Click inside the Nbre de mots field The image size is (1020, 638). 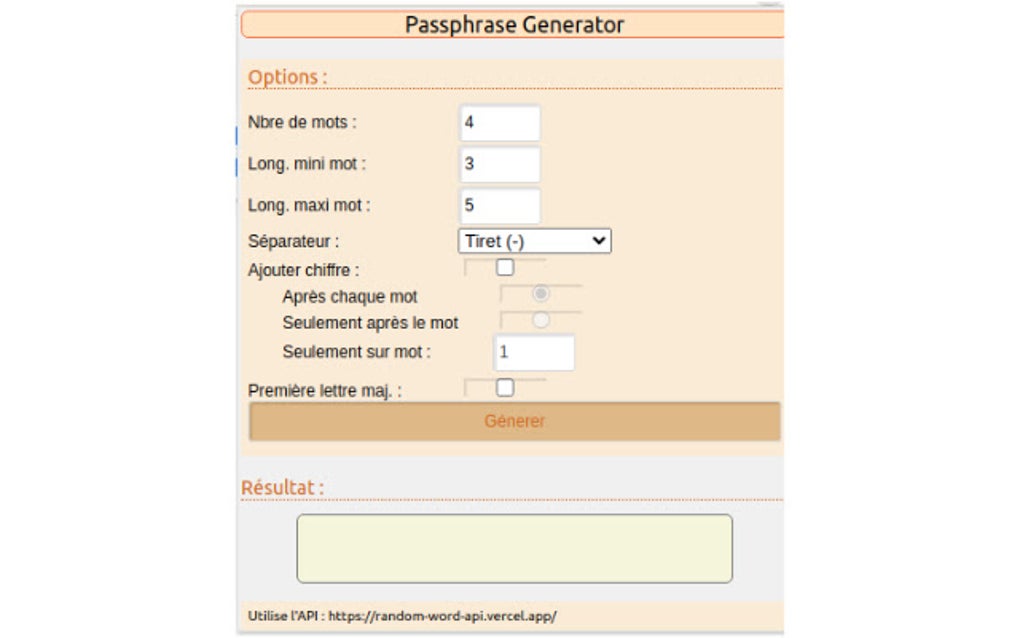(497, 122)
